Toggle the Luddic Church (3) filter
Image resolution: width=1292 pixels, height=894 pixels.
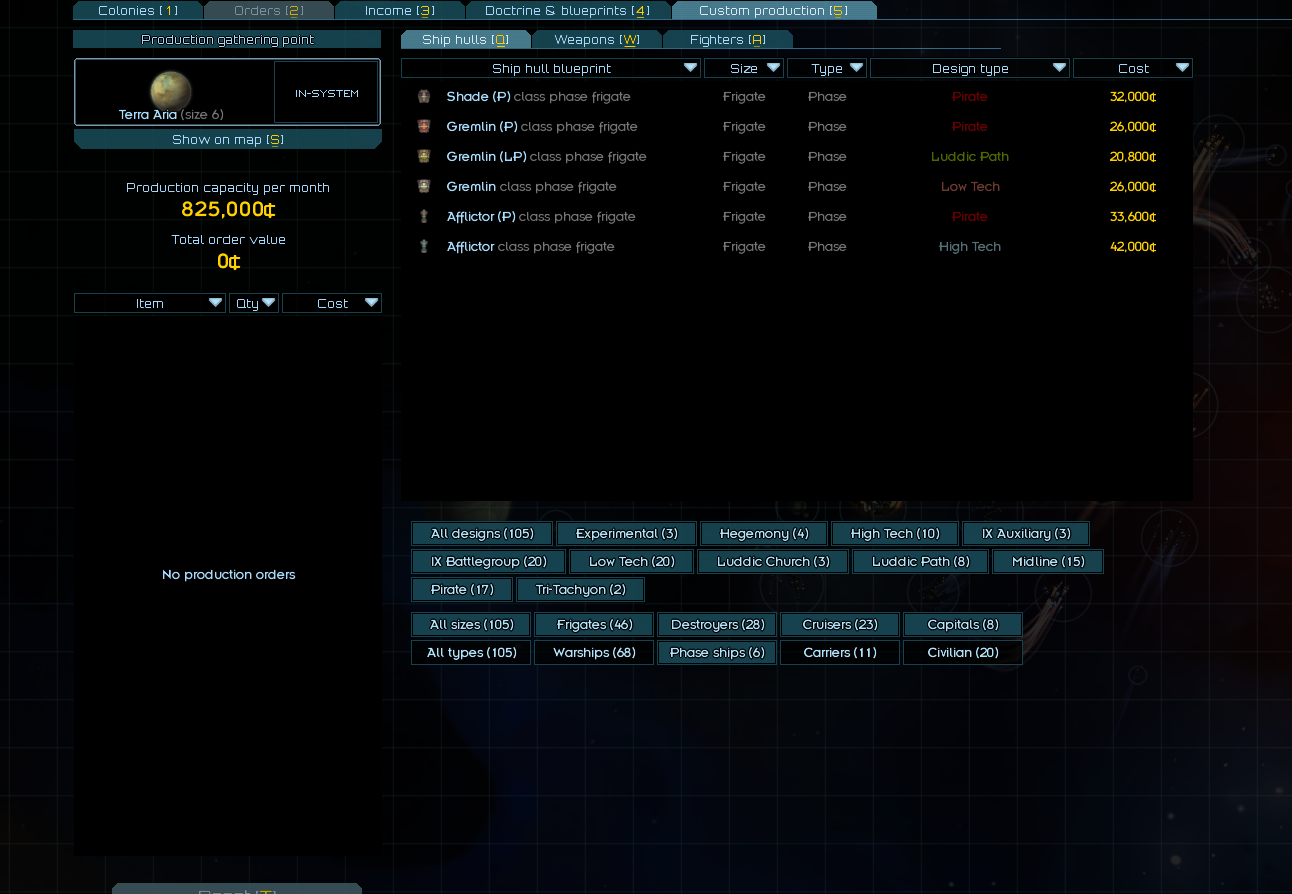pyautogui.click(x=773, y=562)
